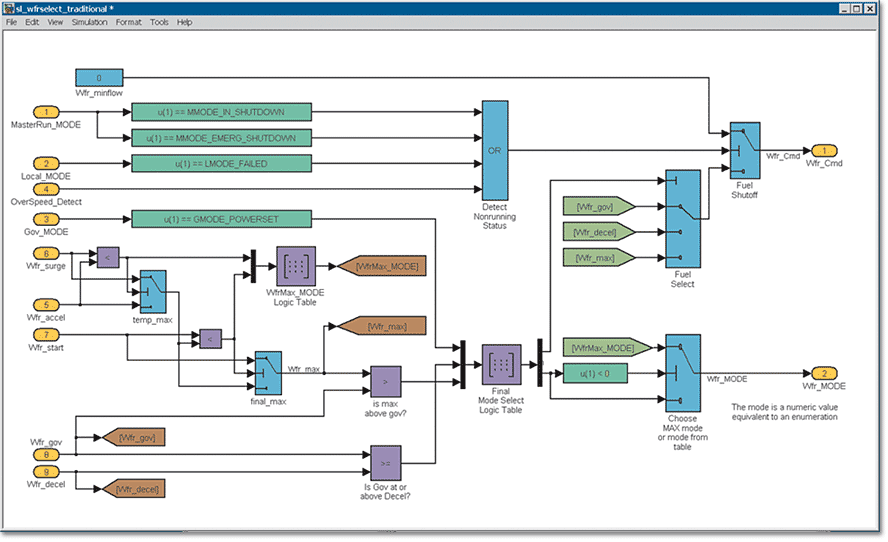Select the WfrMax_MODE Logic Table block
This screenshot has height=542, width=888.
296,266
